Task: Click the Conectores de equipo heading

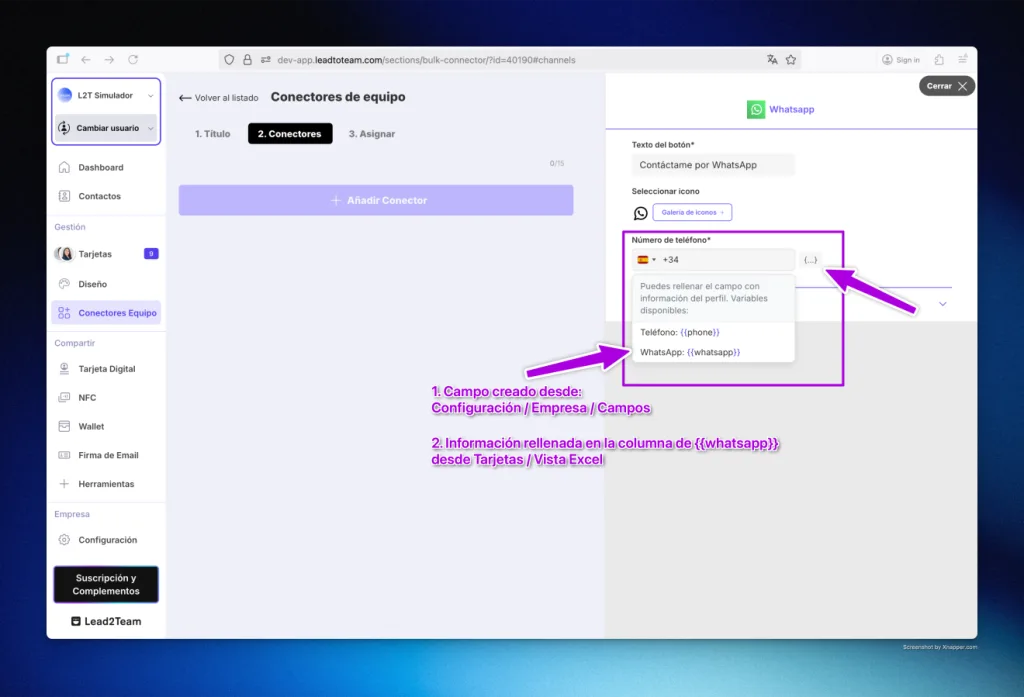Action: (338, 97)
